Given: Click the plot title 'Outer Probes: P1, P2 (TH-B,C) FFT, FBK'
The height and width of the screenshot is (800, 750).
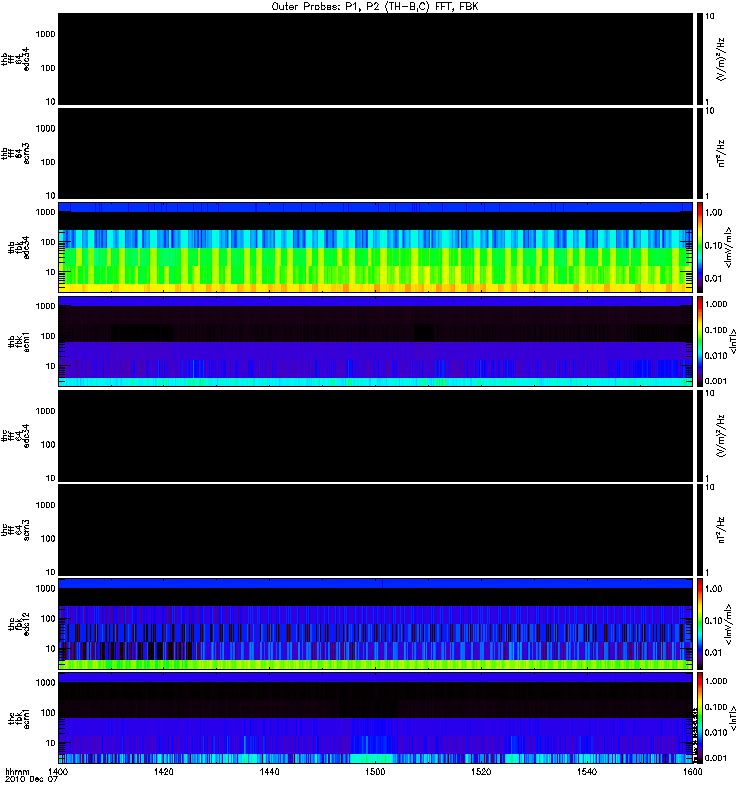Looking at the screenshot, I should (x=374, y=7).
